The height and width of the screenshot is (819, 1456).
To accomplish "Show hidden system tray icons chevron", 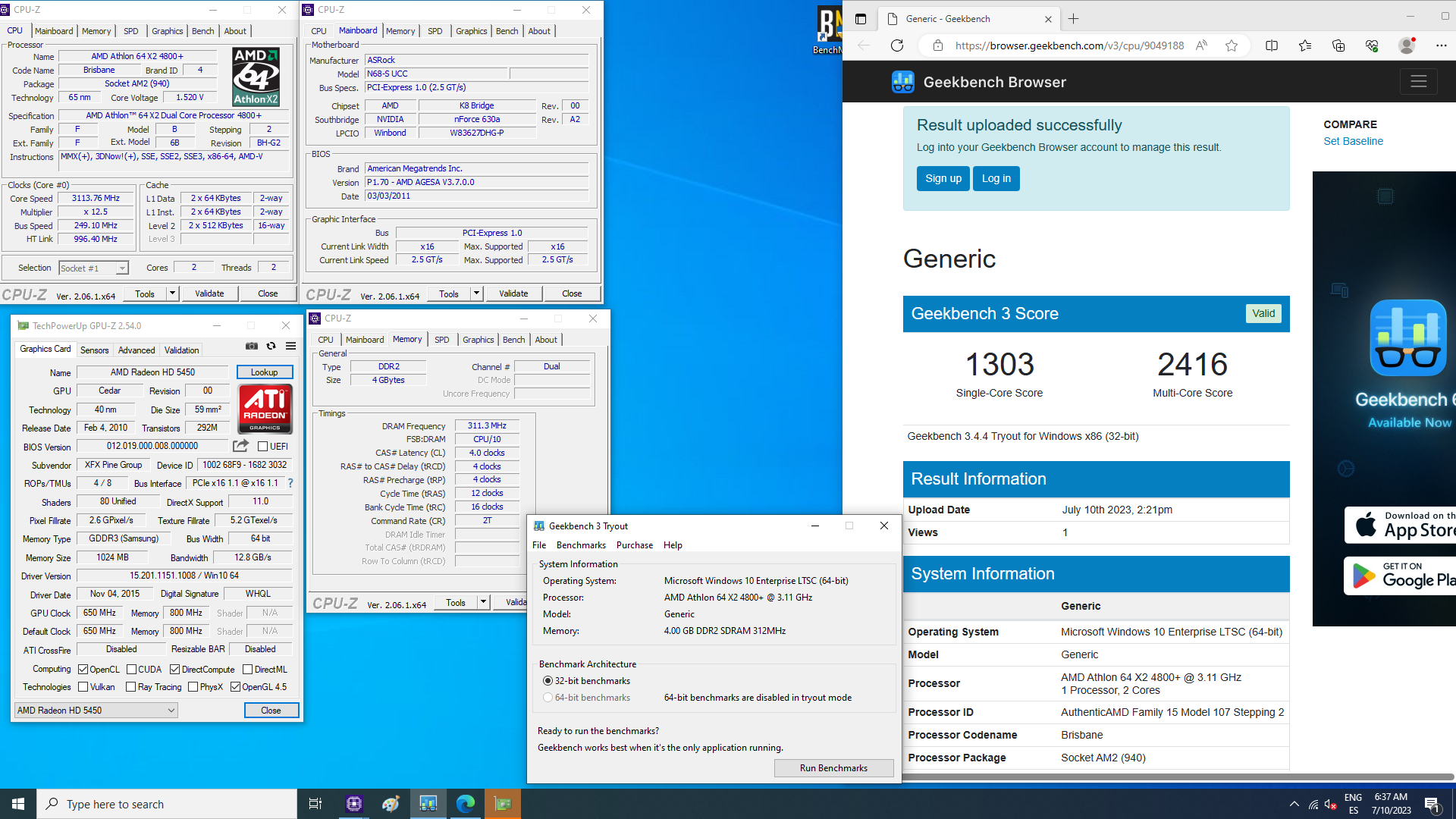I will [x=1294, y=804].
